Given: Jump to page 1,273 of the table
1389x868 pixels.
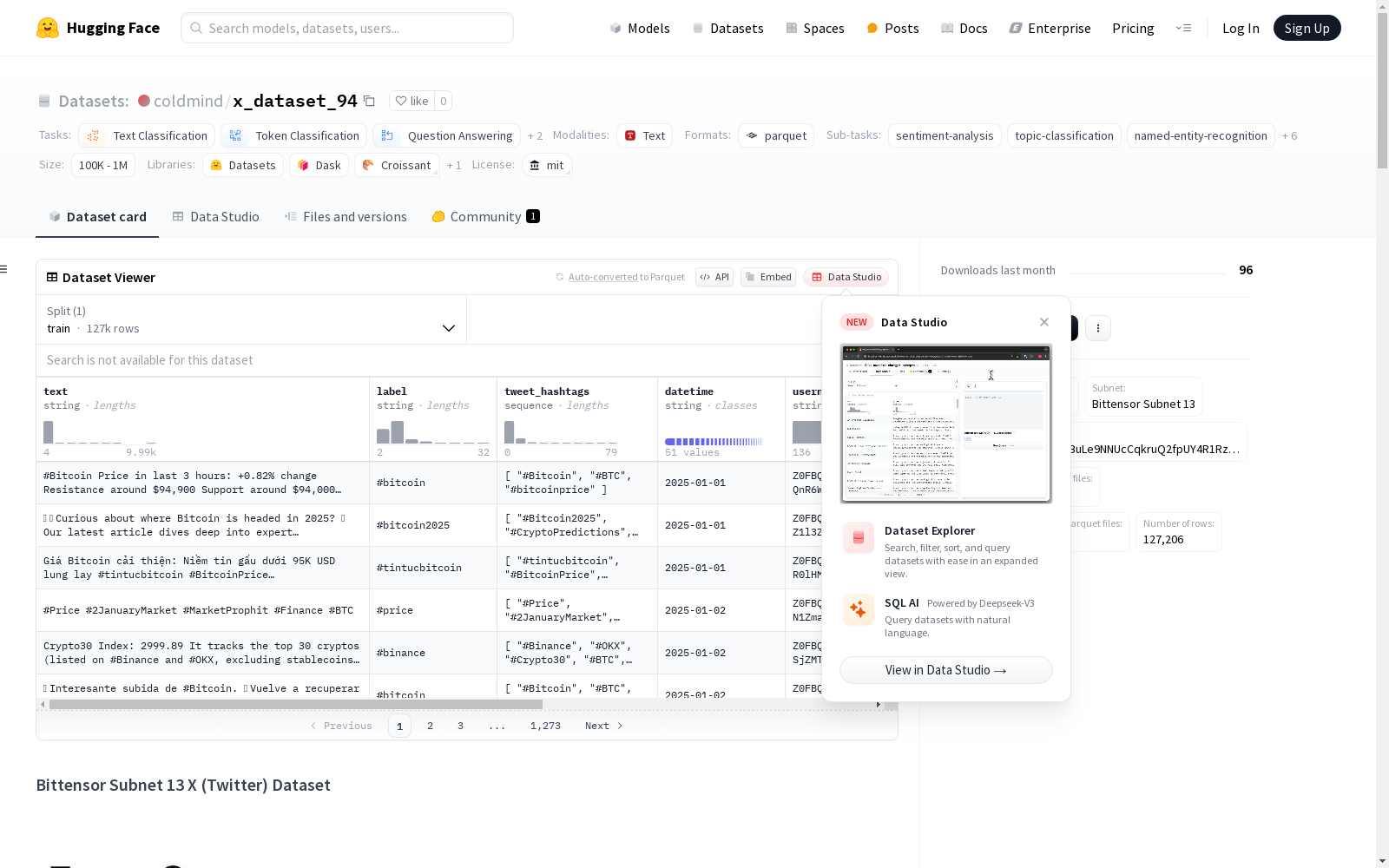Looking at the screenshot, I should tap(545, 726).
